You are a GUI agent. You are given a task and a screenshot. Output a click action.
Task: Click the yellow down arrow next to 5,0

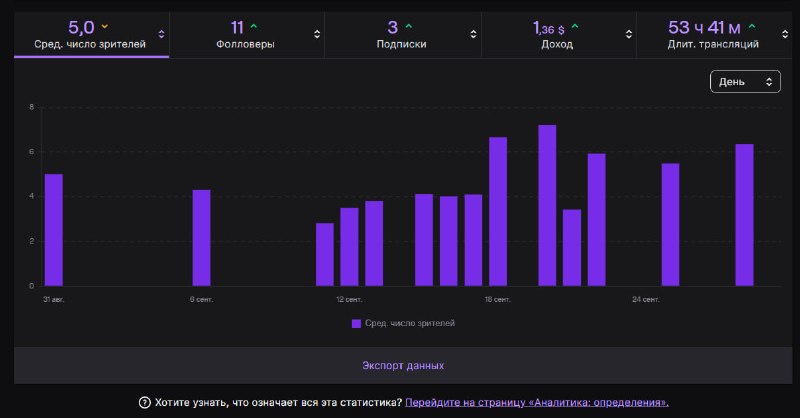(105, 26)
